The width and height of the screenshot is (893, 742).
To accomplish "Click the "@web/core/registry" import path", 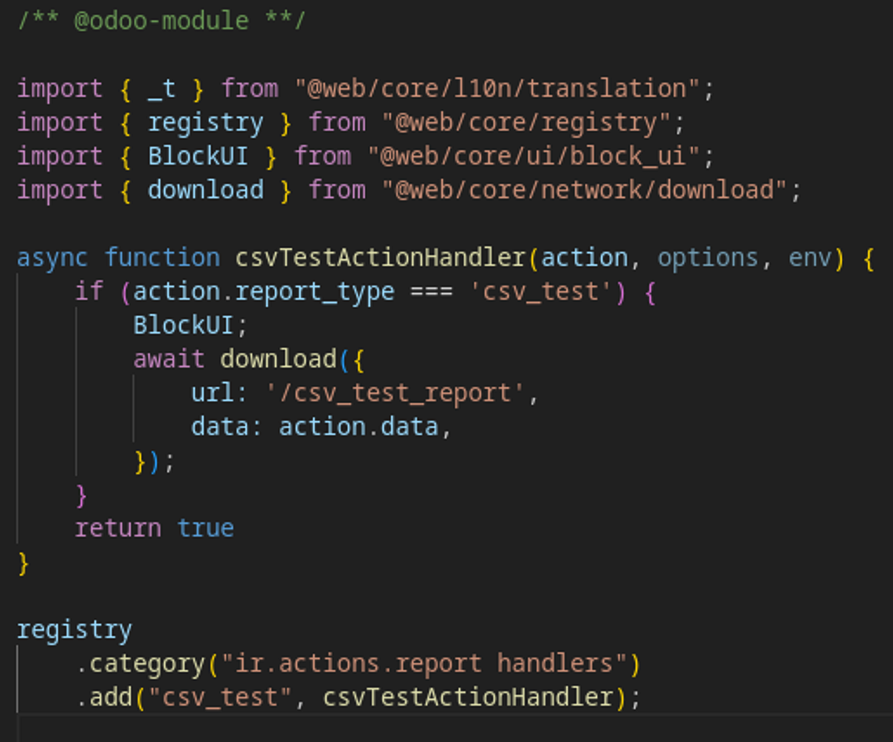I will (526, 123).
